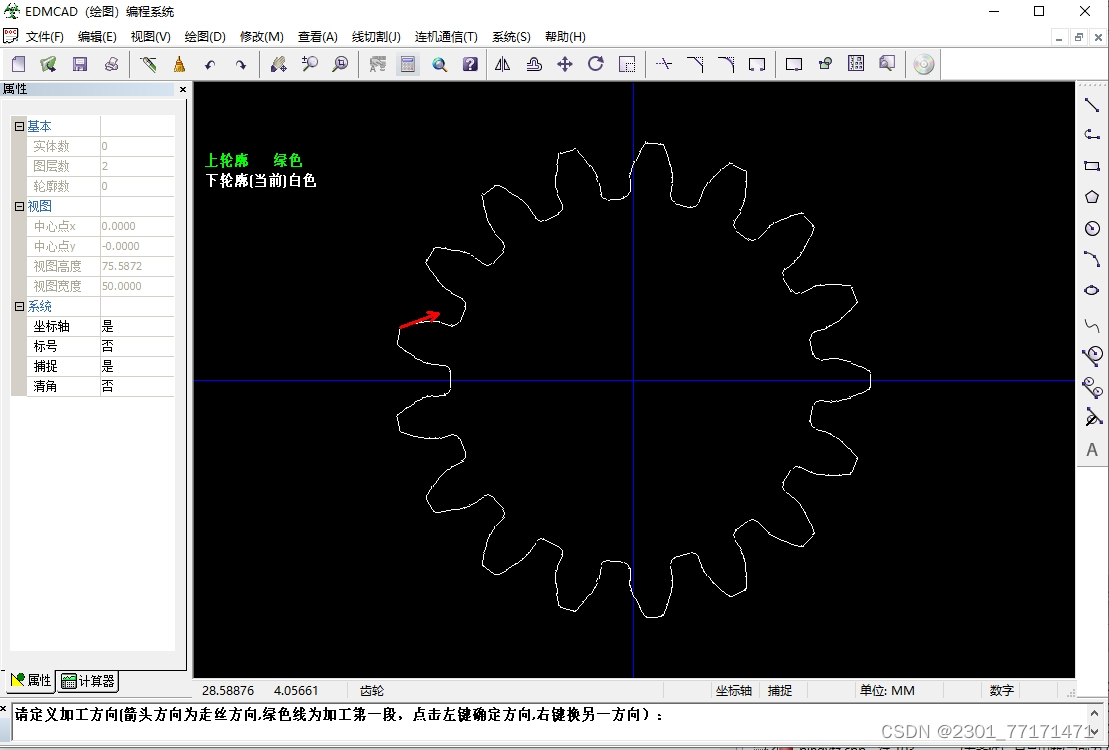Click the zoom in/out magnifier icon

tap(310, 64)
